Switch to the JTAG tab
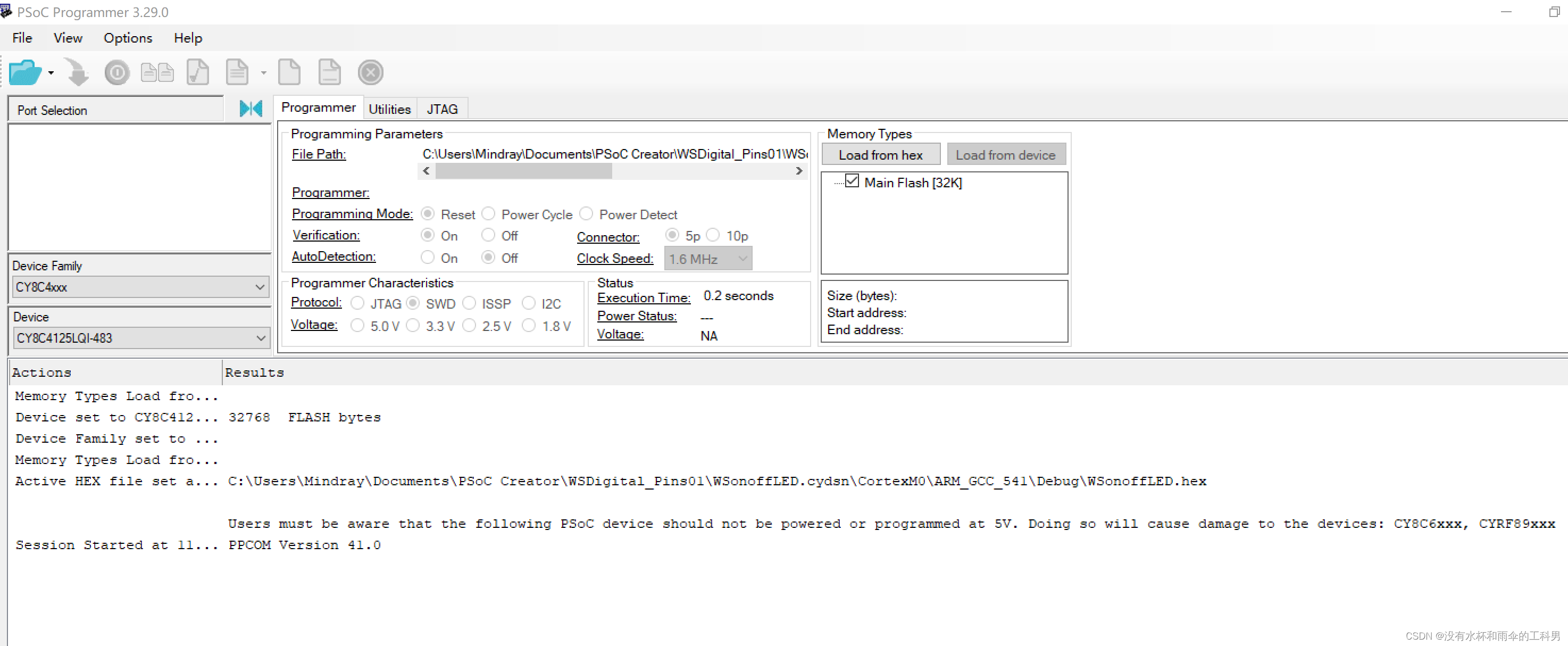Screen dimensions: 1568x646 coord(442,109)
